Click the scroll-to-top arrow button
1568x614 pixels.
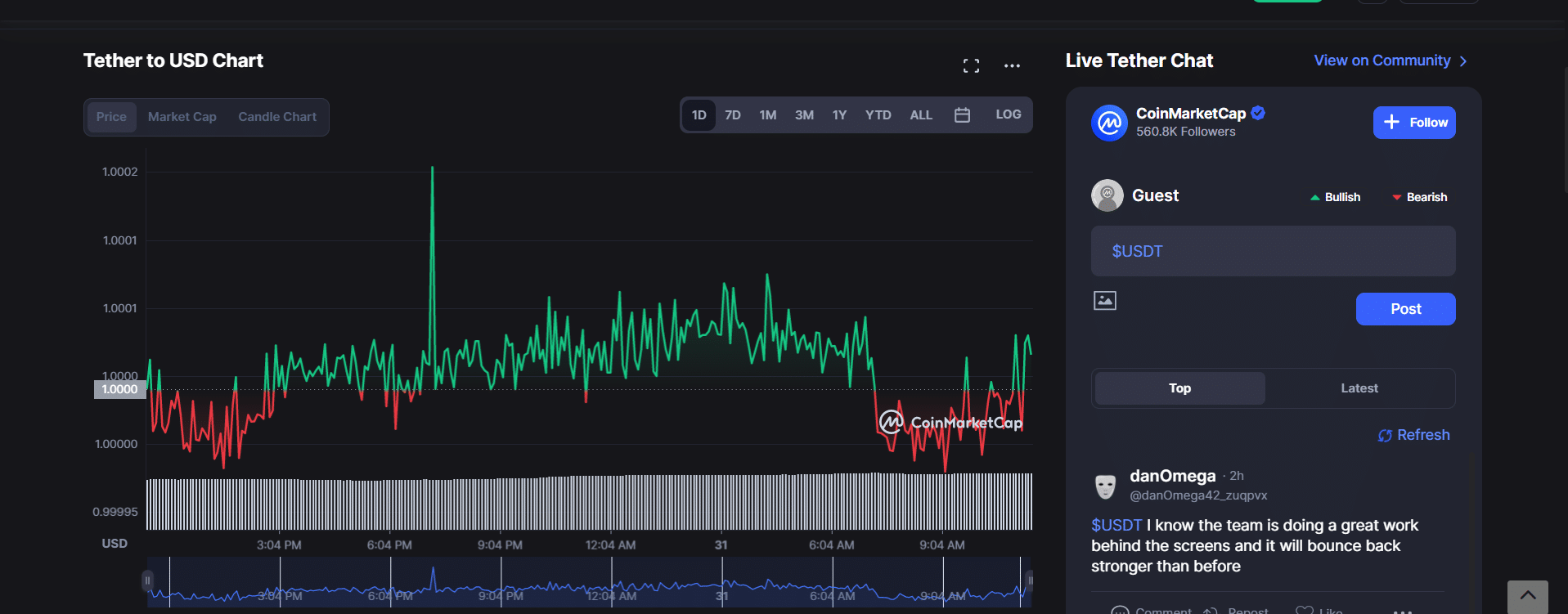1527,597
